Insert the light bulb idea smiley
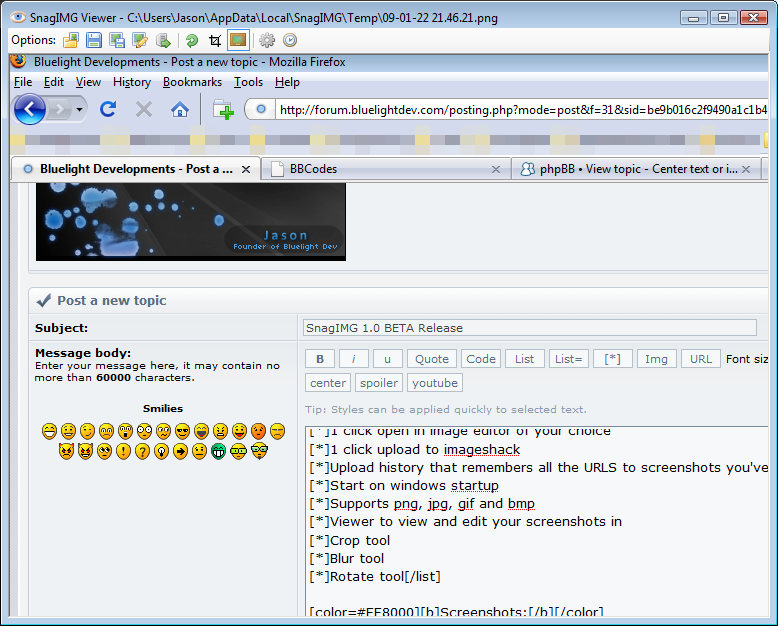Screen dimensions: 778x626 point(161,451)
